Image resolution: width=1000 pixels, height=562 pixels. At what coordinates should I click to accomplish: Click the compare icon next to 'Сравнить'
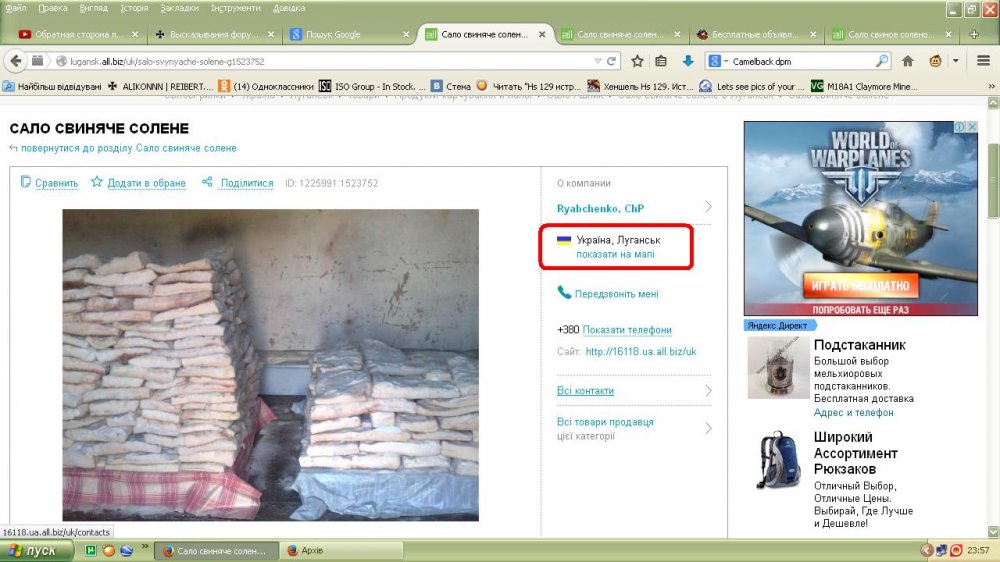click(26, 182)
